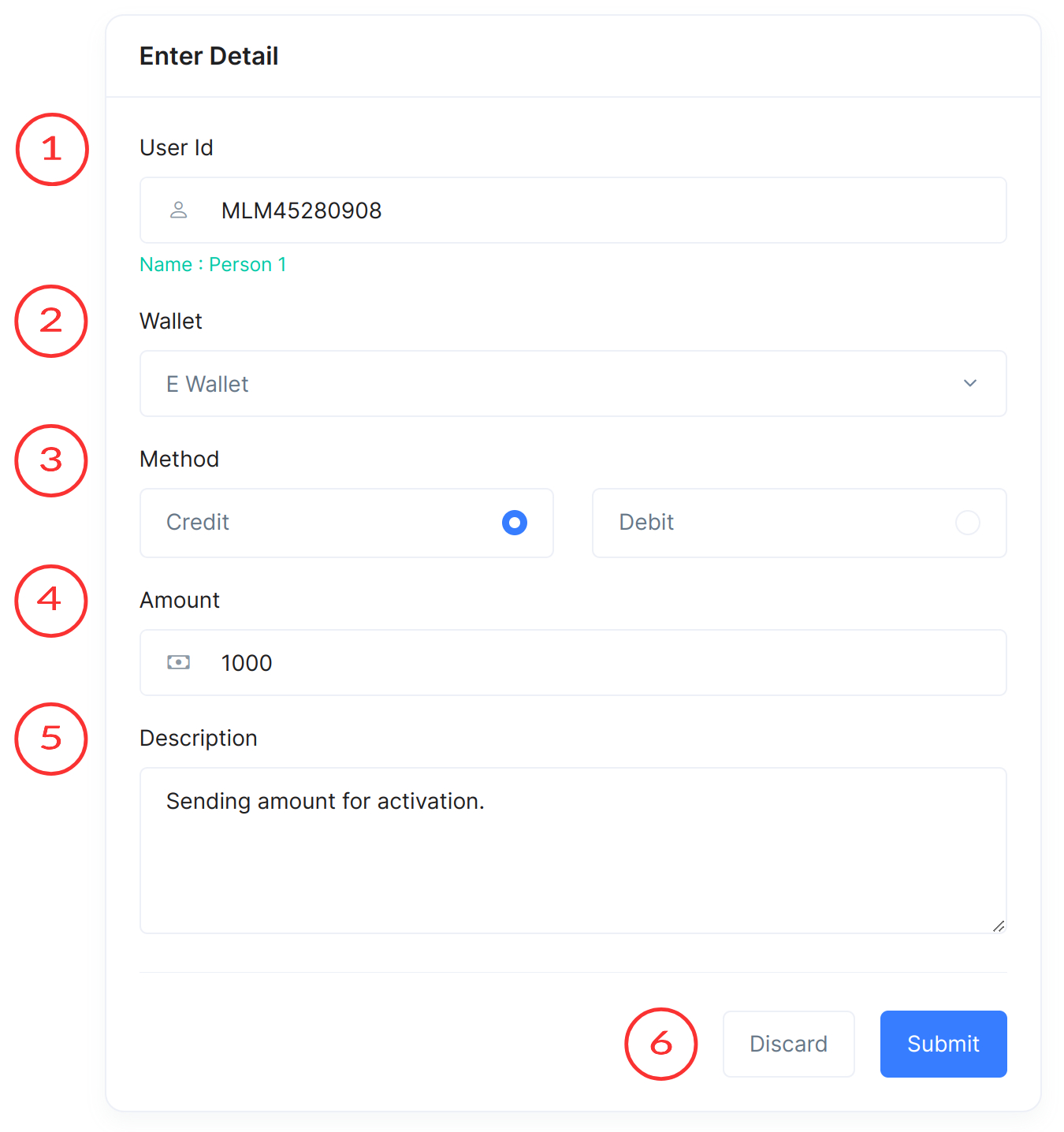Click the Wallet dropdown chevron arrow
This screenshot has width=1064, height=1132.
click(x=969, y=383)
